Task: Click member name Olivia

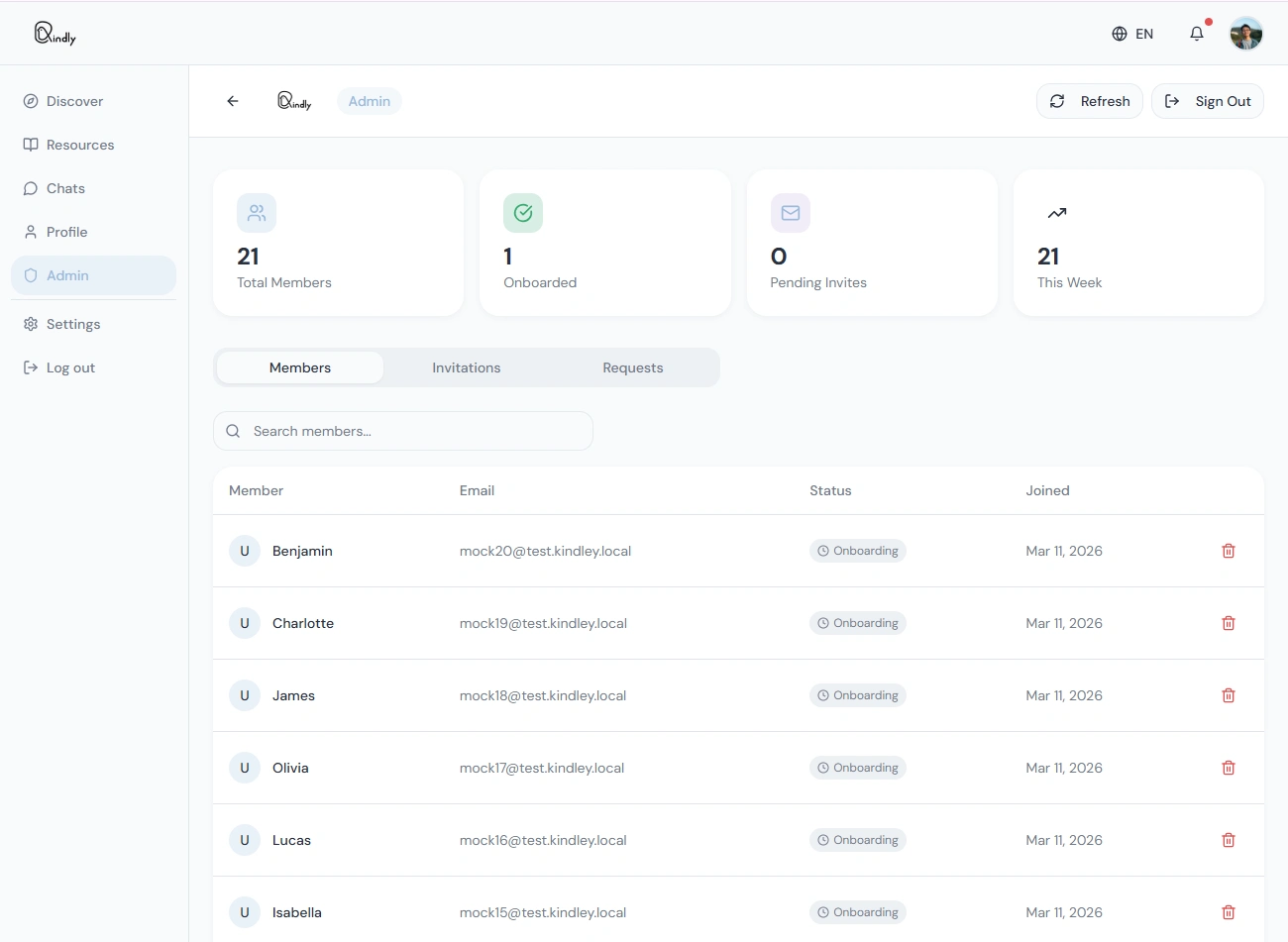Action: tap(290, 768)
